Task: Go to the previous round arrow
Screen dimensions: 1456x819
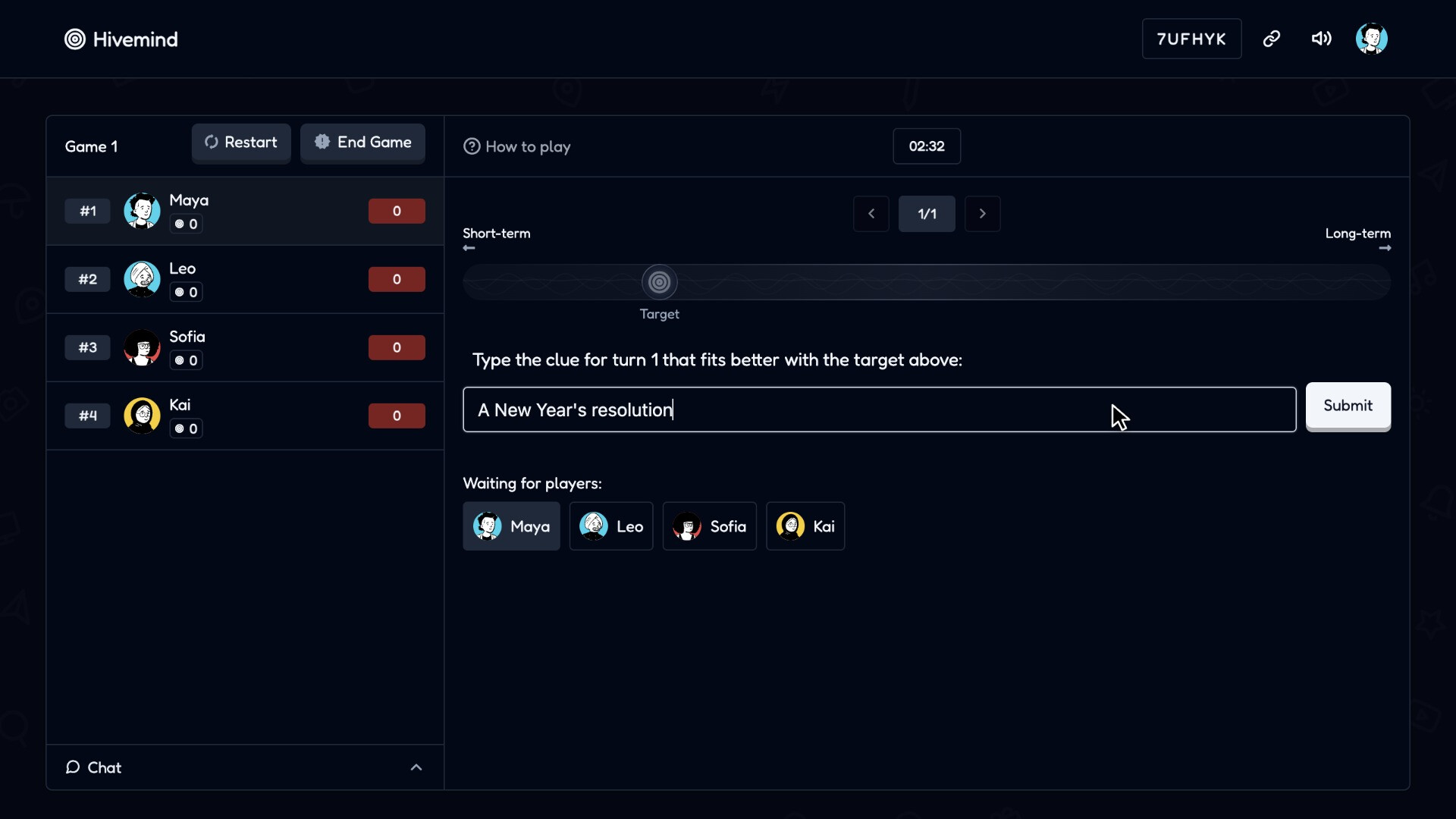Action: [x=871, y=214]
